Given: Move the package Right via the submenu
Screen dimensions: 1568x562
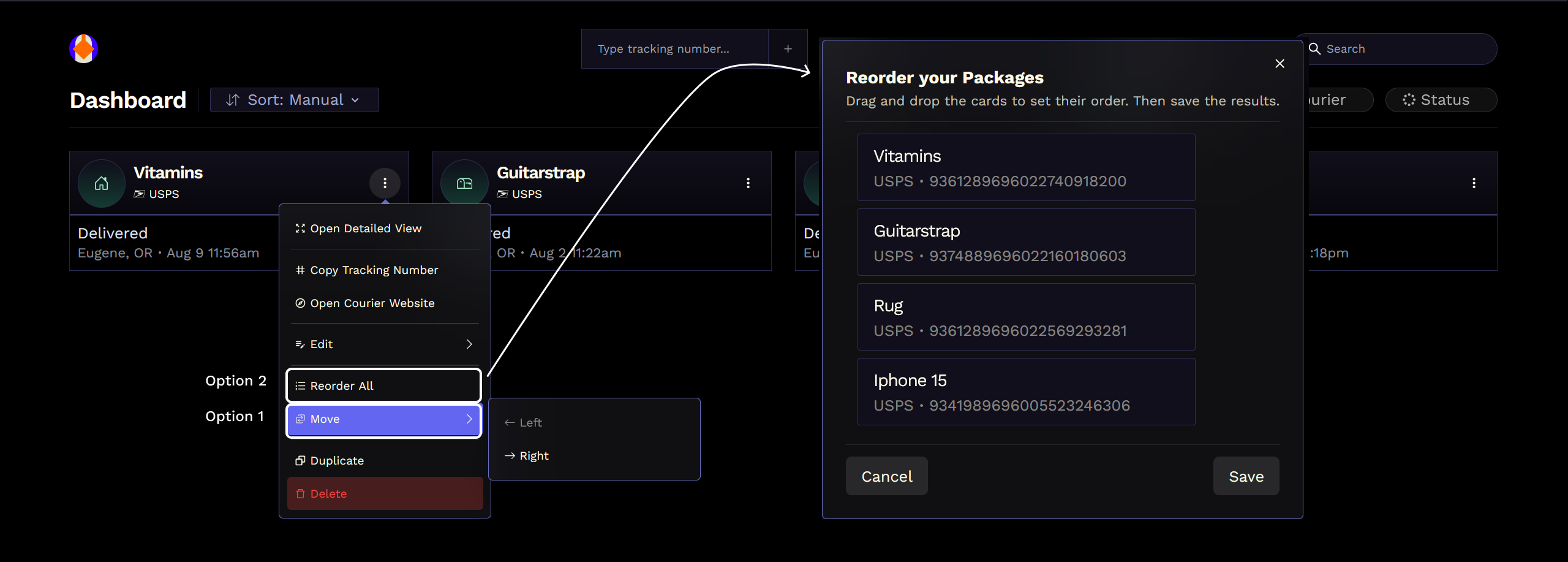Looking at the screenshot, I should coord(533,456).
